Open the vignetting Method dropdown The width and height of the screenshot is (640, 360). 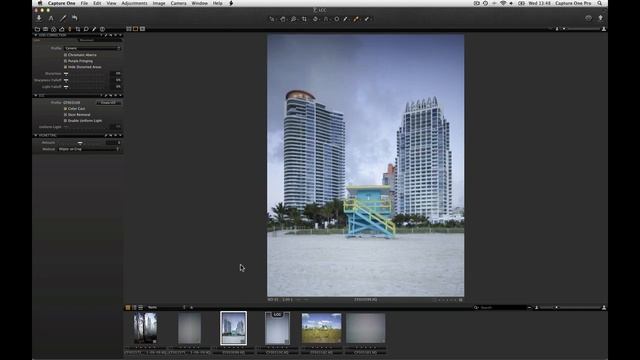[x=89, y=149]
